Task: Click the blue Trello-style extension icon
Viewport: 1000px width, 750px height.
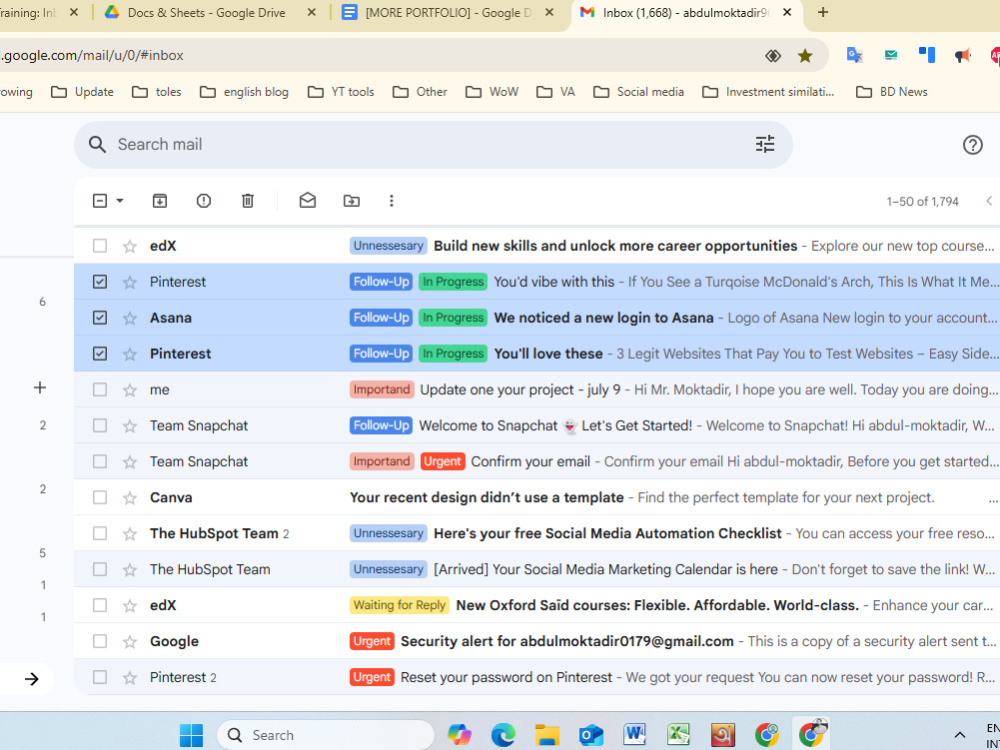Action: click(x=927, y=55)
